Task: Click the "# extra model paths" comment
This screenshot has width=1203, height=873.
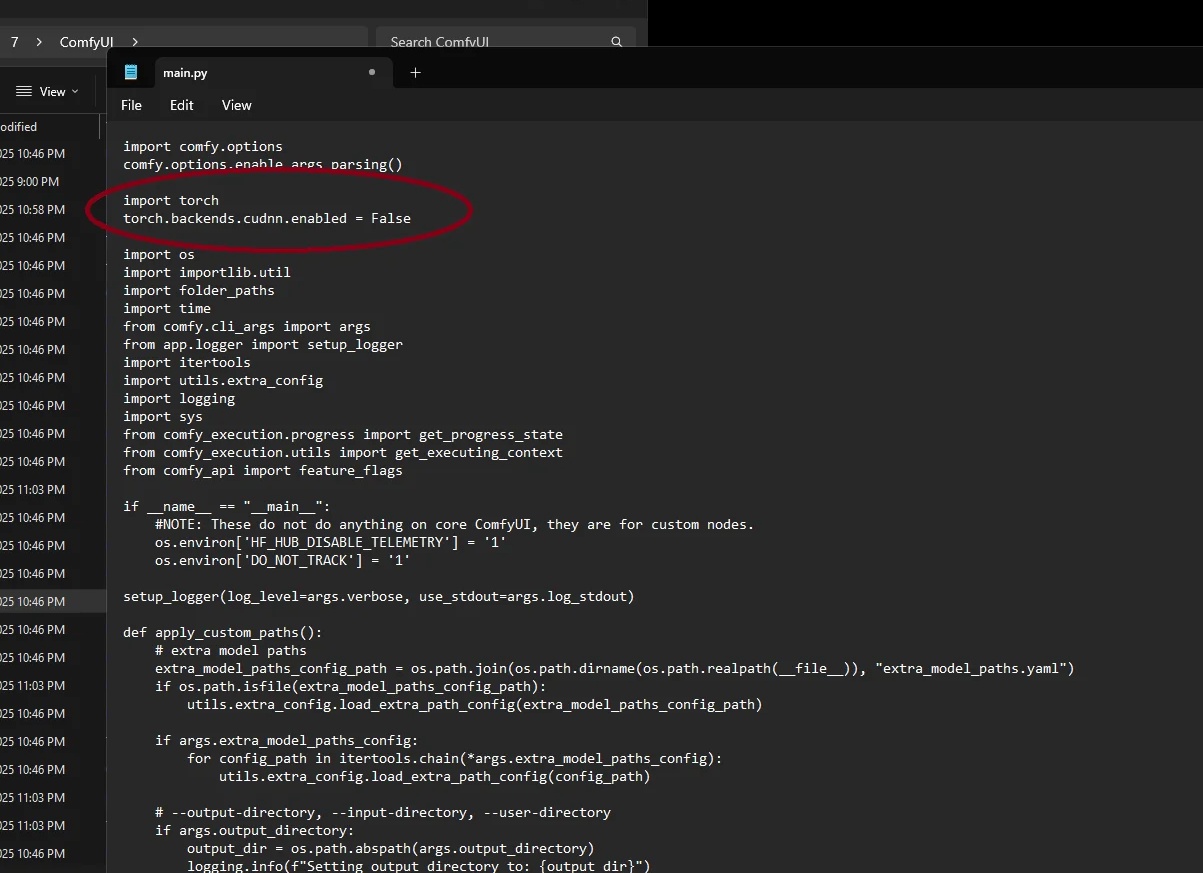Action: pos(231,650)
